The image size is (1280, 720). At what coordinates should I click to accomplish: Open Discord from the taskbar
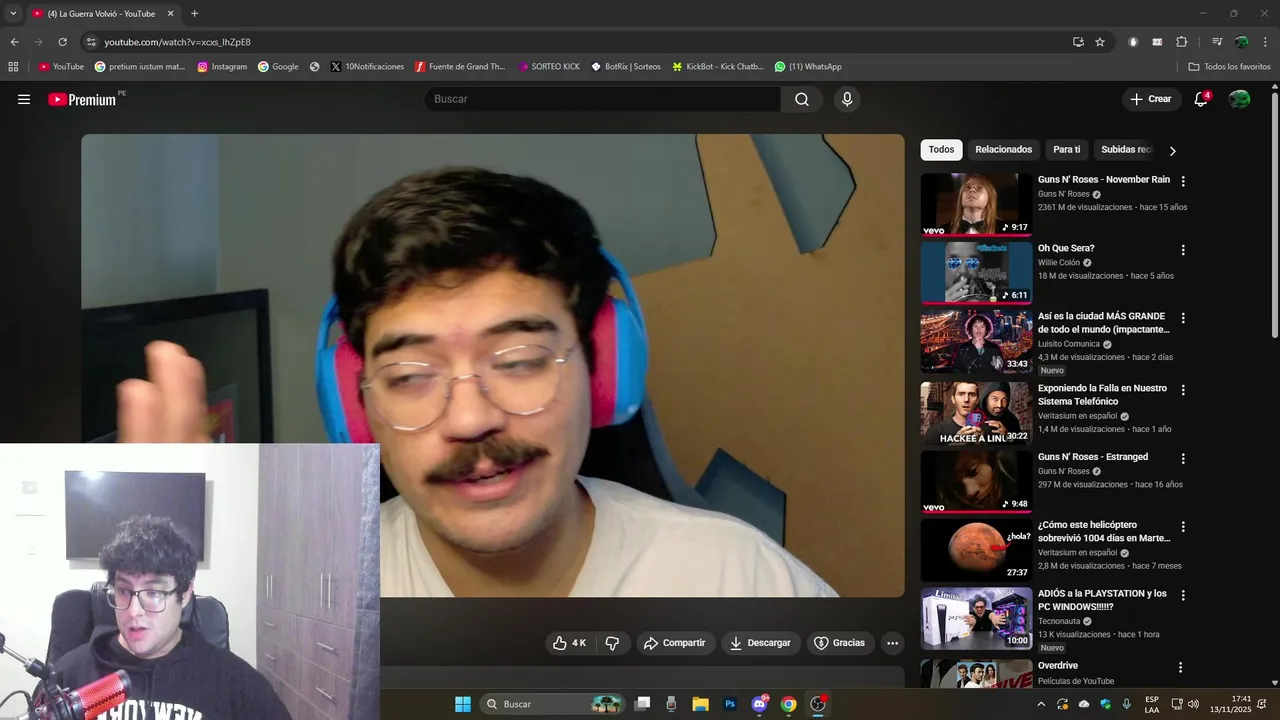click(759, 704)
